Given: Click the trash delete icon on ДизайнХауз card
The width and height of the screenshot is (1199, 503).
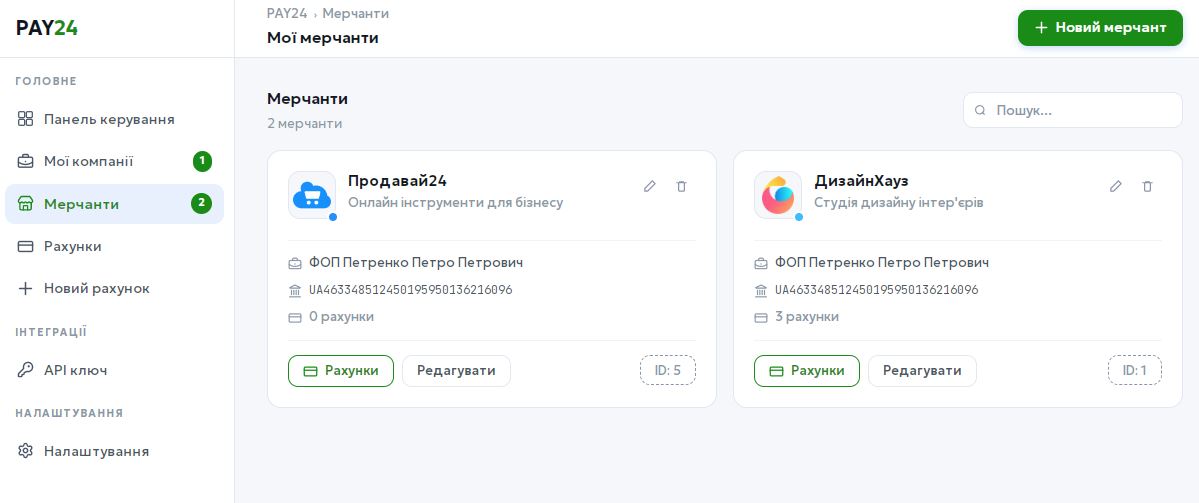Looking at the screenshot, I should coord(1148,186).
